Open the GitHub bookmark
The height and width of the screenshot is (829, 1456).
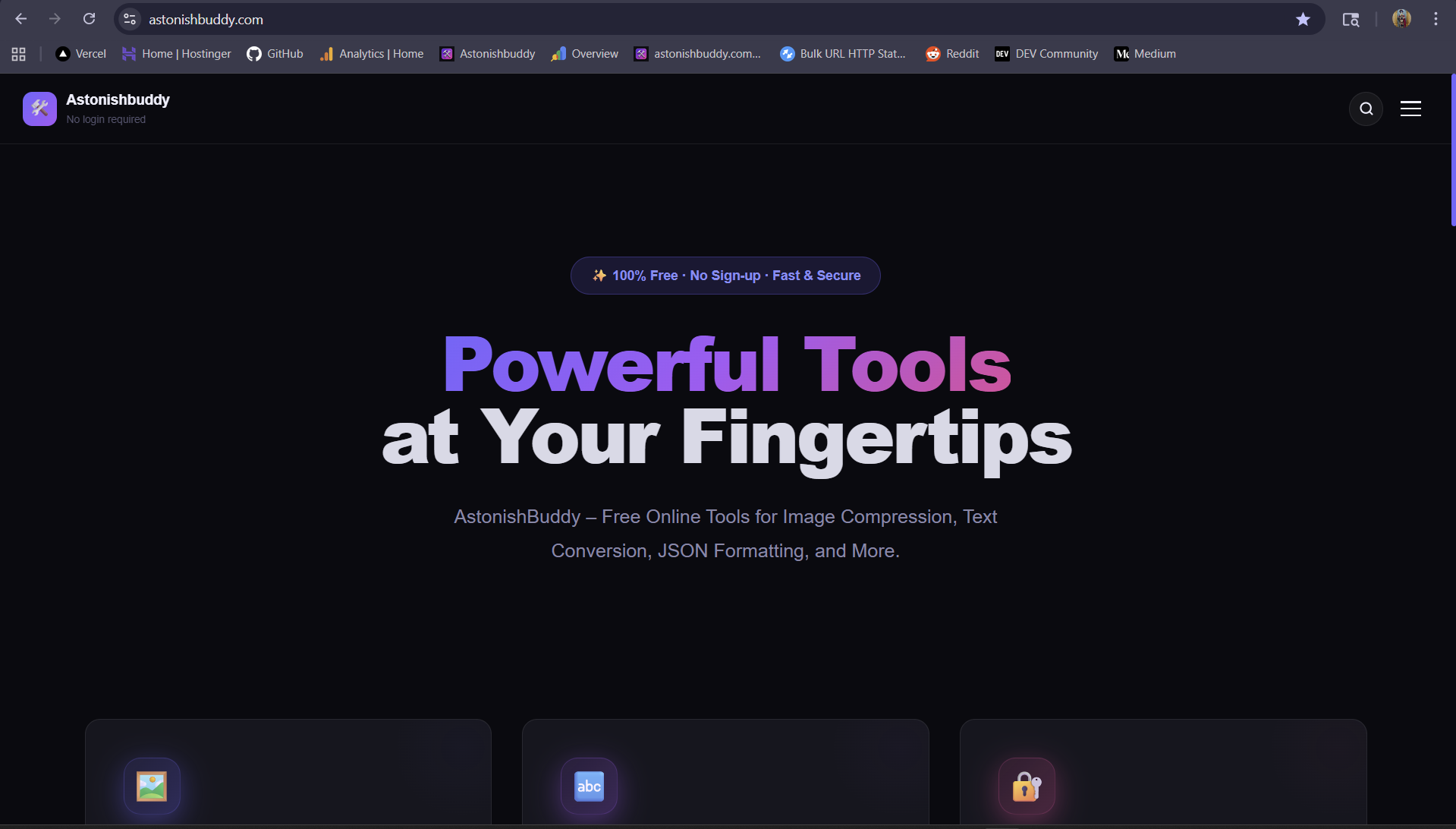275,54
